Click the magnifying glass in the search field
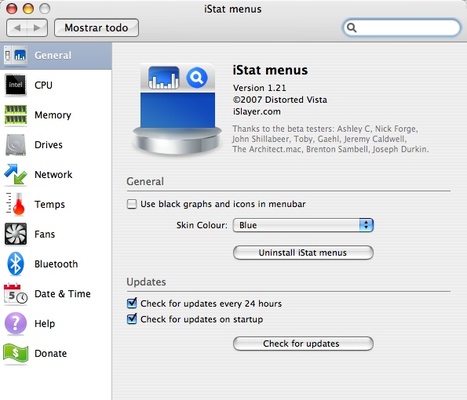 (x=351, y=28)
